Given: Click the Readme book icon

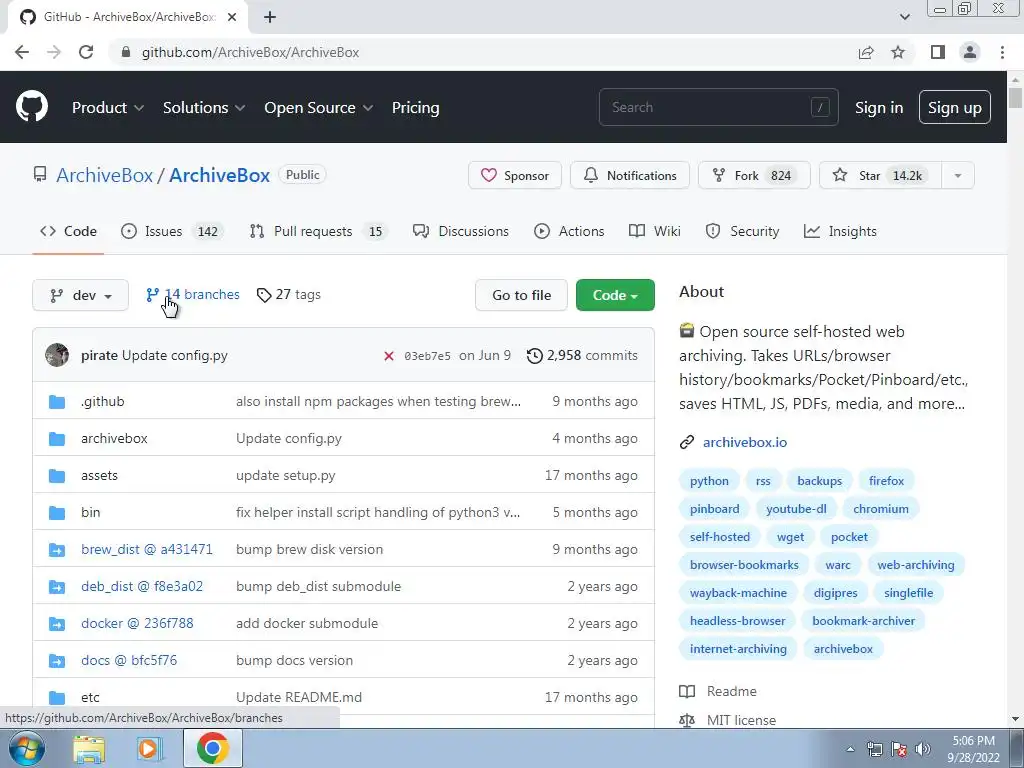Looking at the screenshot, I should tap(687, 691).
